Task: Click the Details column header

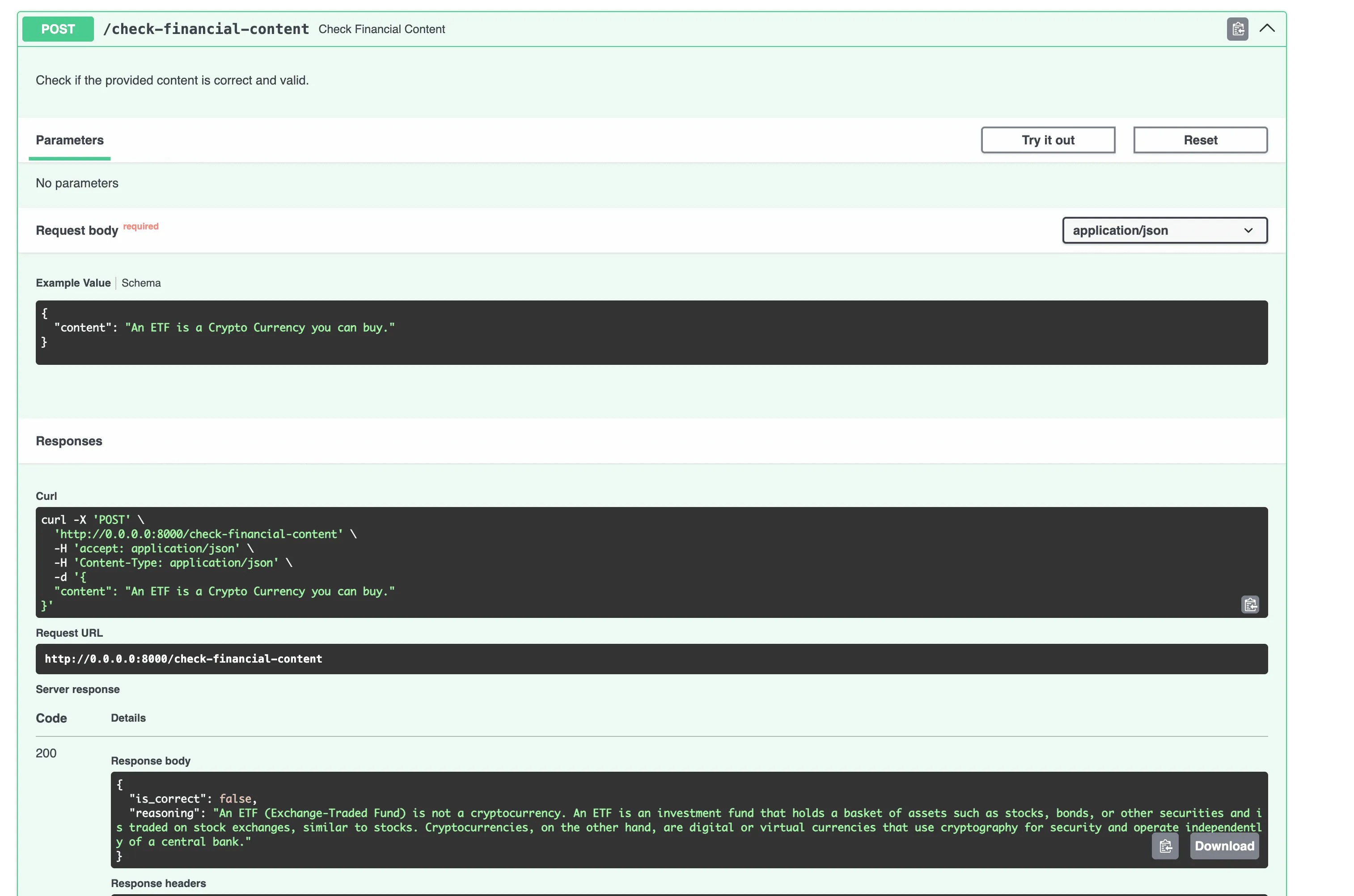Action: point(128,718)
